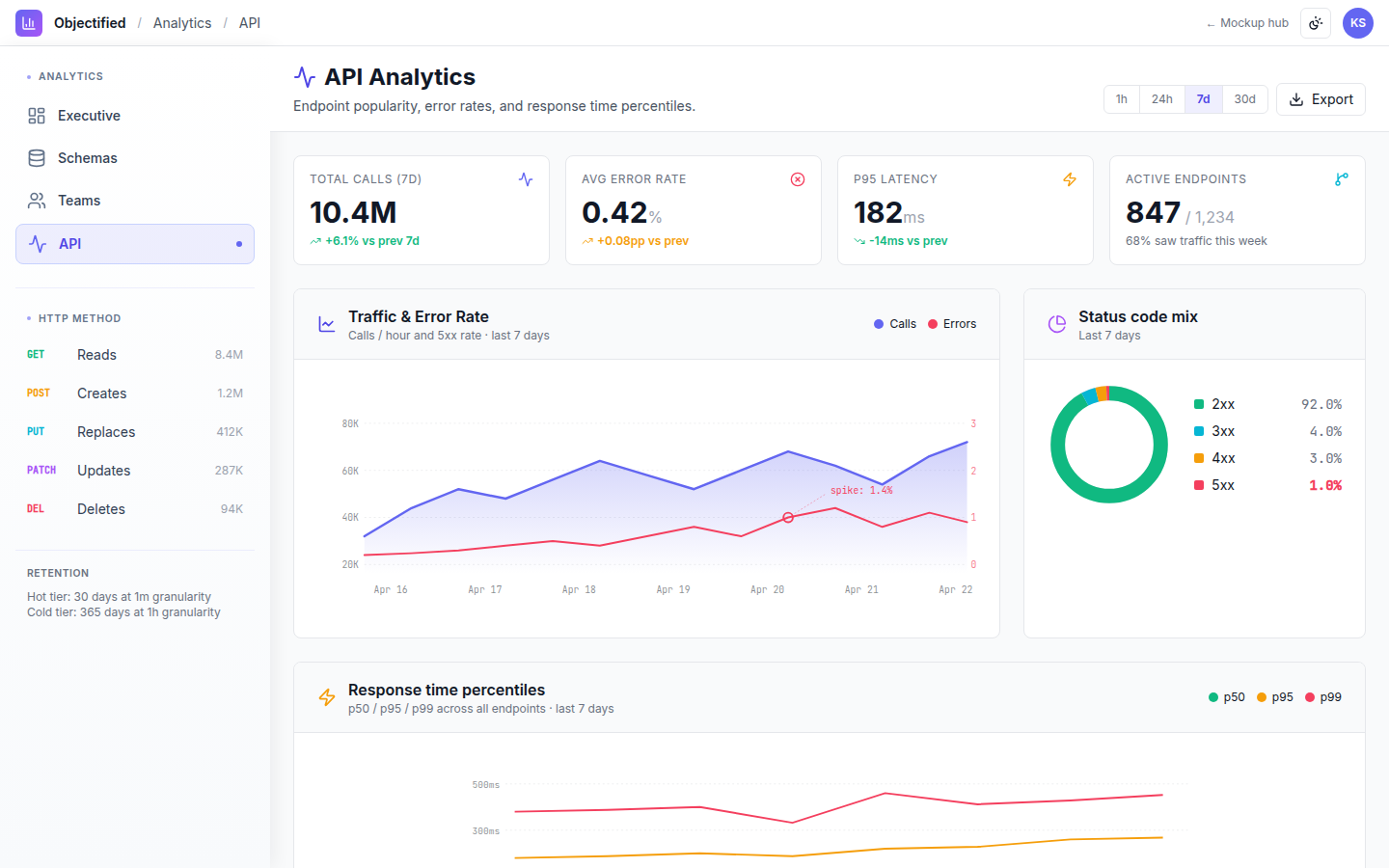1389x868 pixels.
Task: Open Teams in the sidebar
Action: [x=135, y=201]
